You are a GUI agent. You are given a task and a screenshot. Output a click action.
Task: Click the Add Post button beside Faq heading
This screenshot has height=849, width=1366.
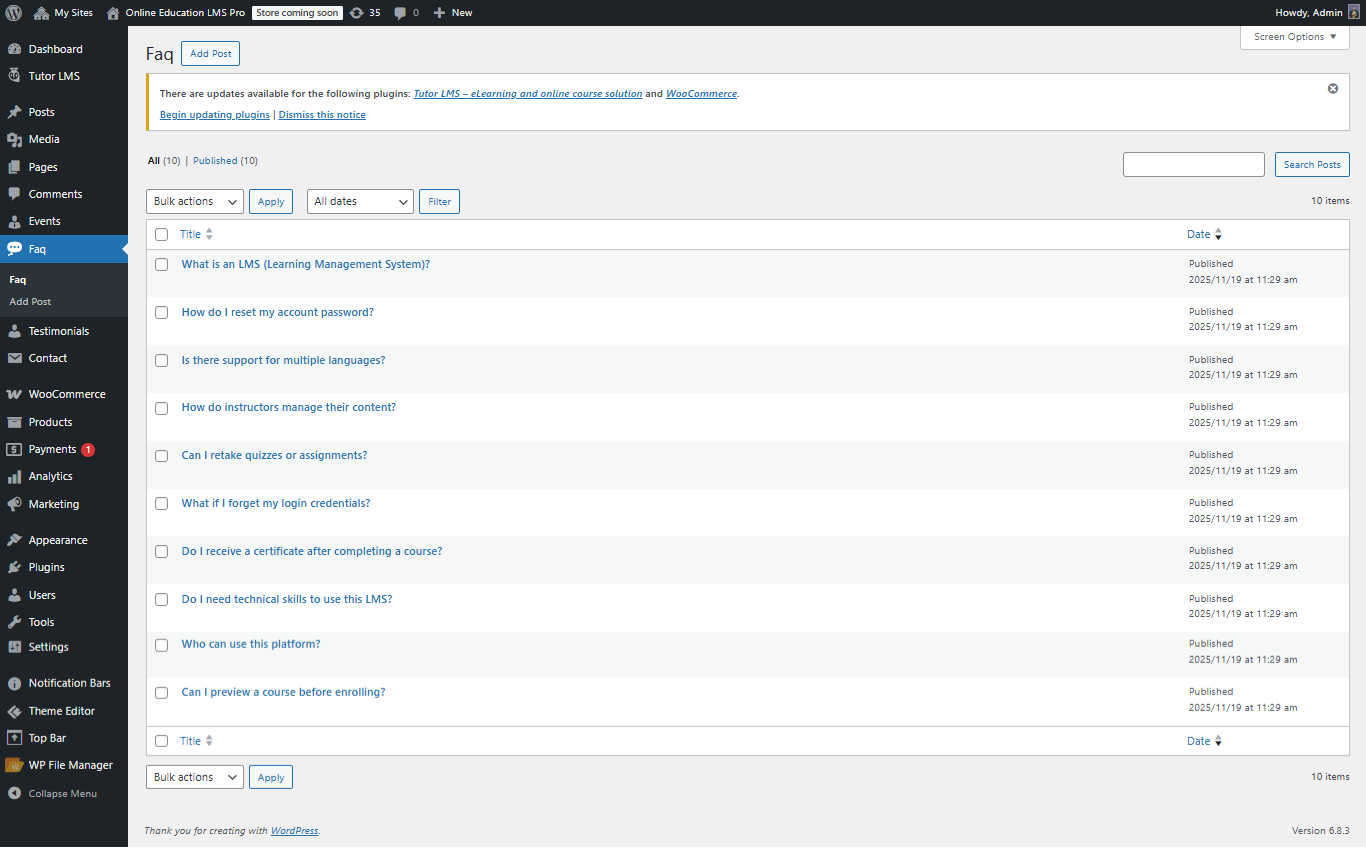point(210,54)
